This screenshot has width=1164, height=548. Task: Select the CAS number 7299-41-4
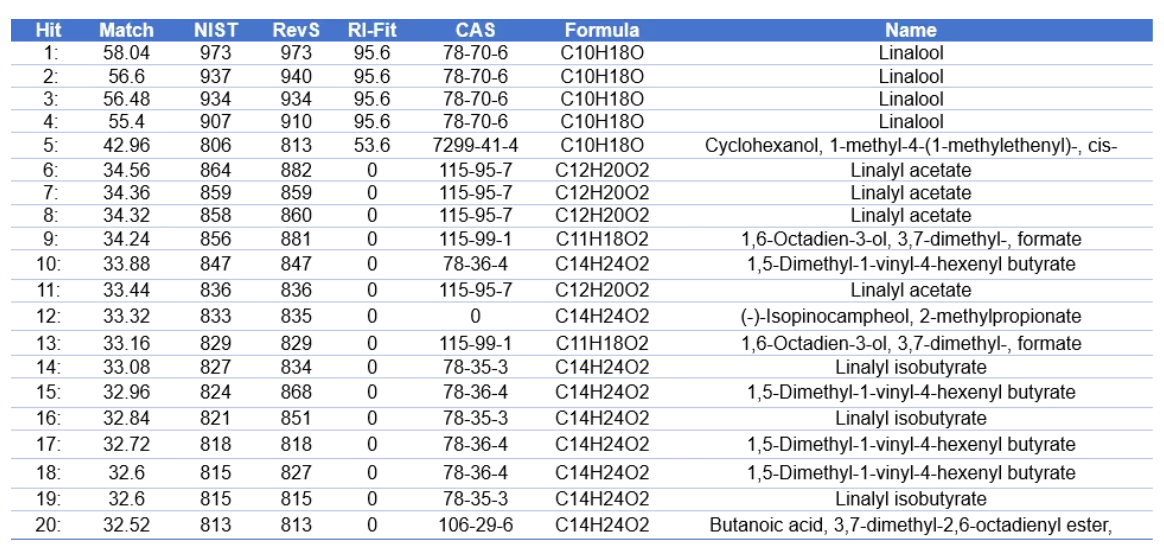(x=475, y=146)
